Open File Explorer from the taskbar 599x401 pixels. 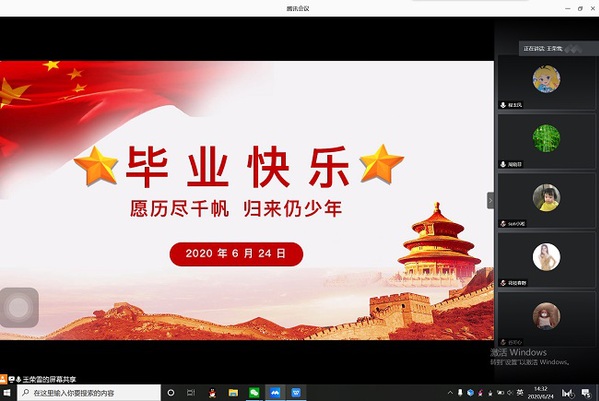click(x=233, y=393)
